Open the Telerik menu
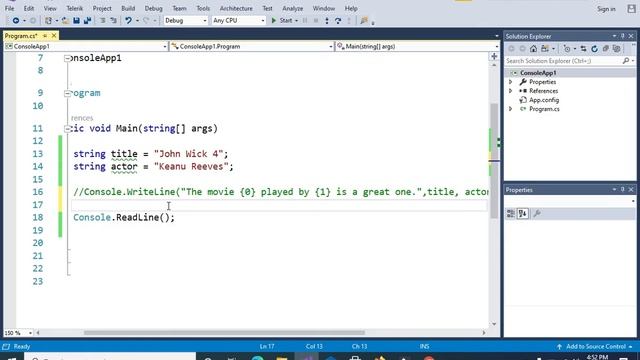The height and width of the screenshot is (360, 640). point(75,8)
